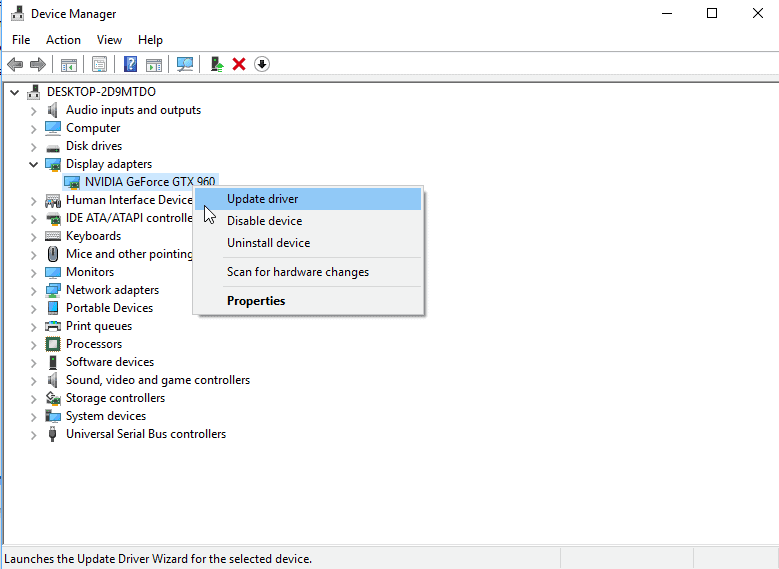Choose Uninstall device in context menu
This screenshot has height=569, width=779.
pos(308,243)
